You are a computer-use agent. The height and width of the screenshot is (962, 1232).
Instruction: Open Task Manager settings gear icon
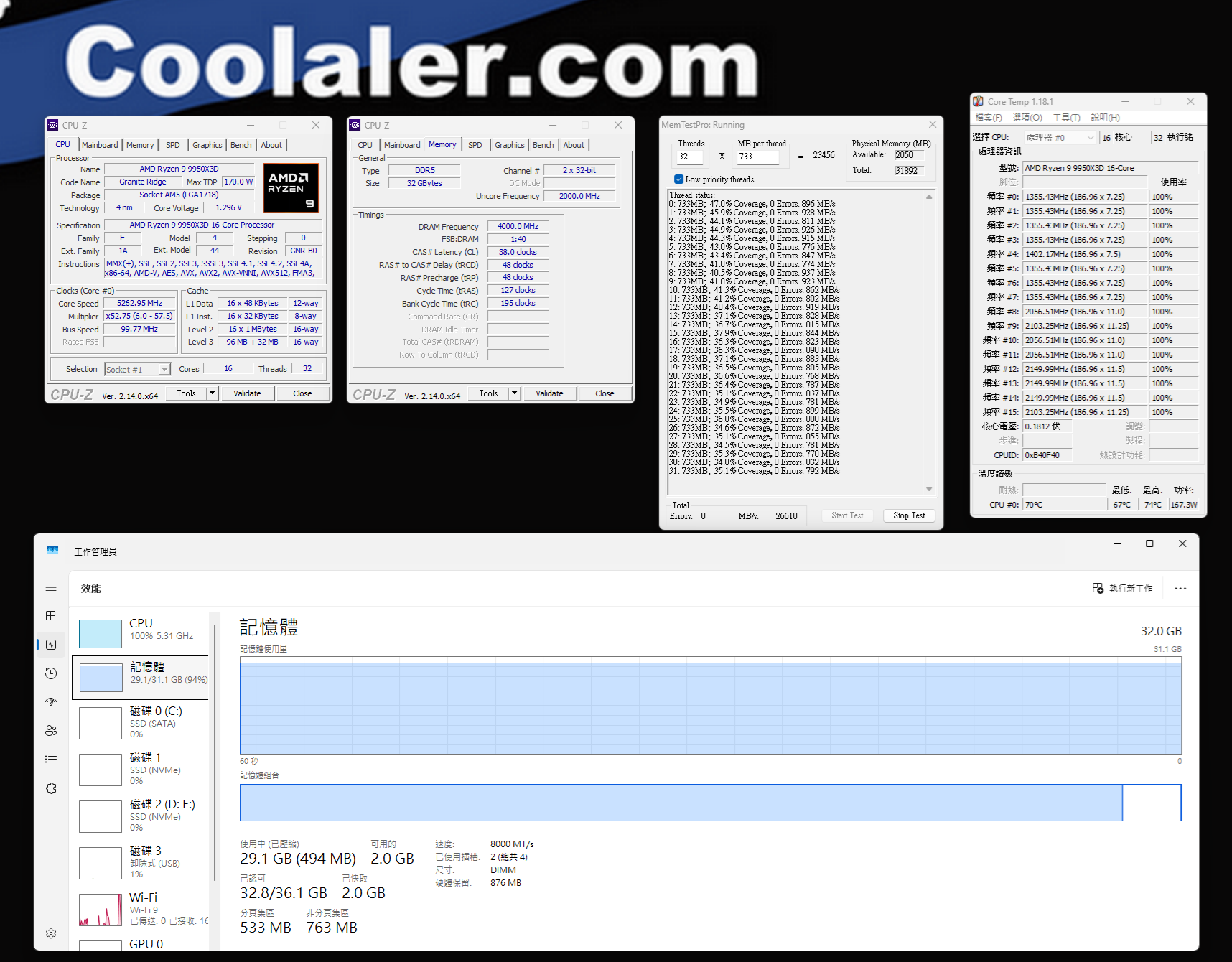[x=51, y=933]
